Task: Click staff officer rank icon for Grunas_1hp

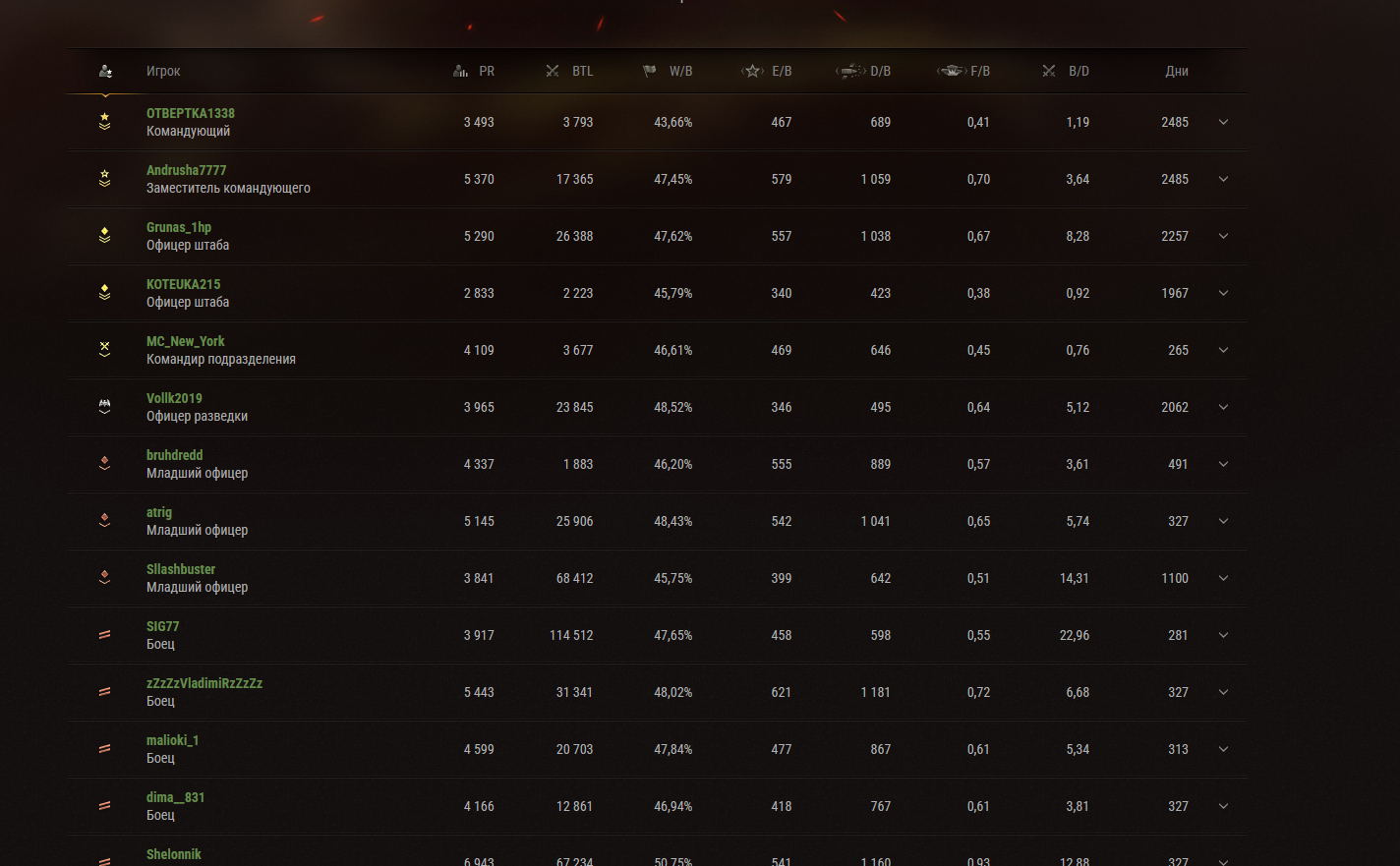Action: click(105, 236)
